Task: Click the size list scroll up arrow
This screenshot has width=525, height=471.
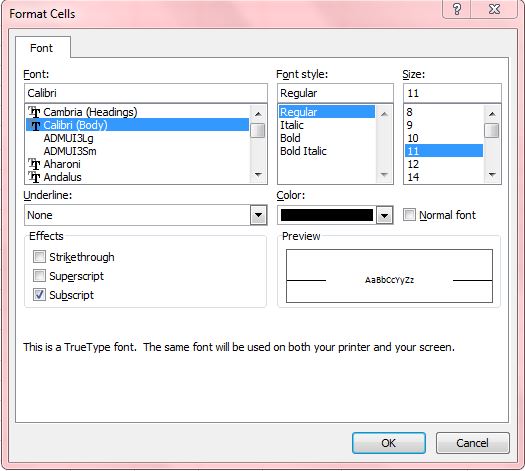Action: coord(492,114)
